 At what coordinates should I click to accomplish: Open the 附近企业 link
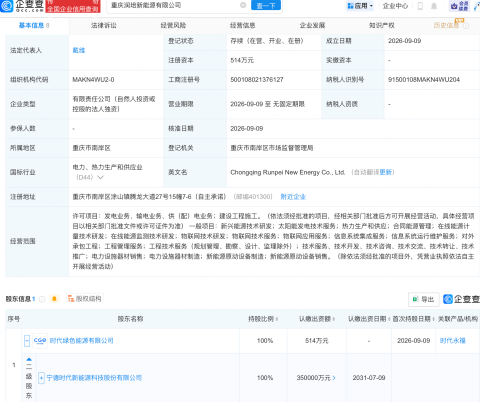tap(293, 197)
